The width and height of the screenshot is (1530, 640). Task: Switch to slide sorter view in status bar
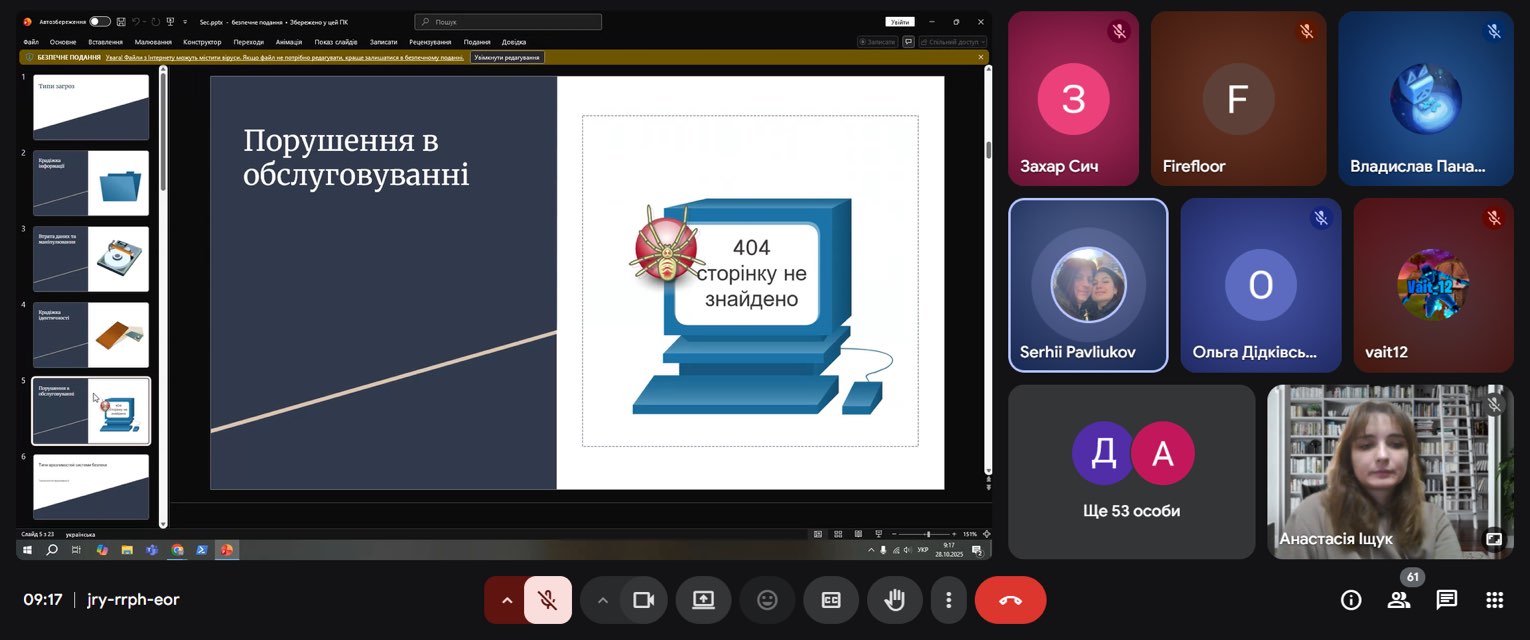point(839,534)
